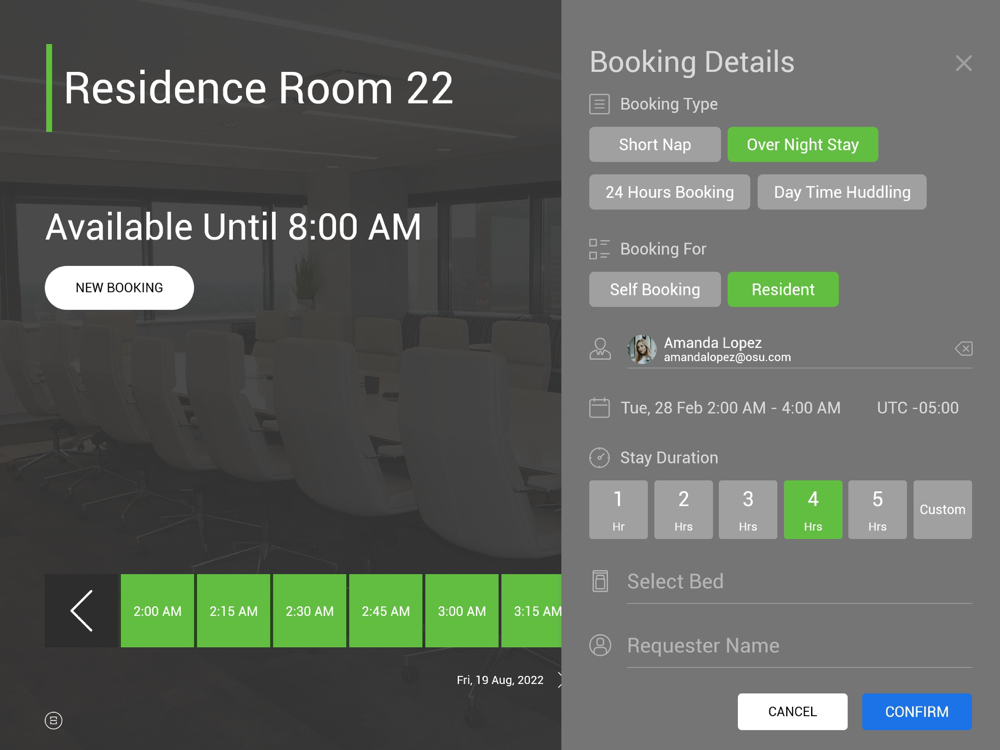The width and height of the screenshot is (1000, 750).
Task: Switch to Self Booking
Action: click(654, 290)
